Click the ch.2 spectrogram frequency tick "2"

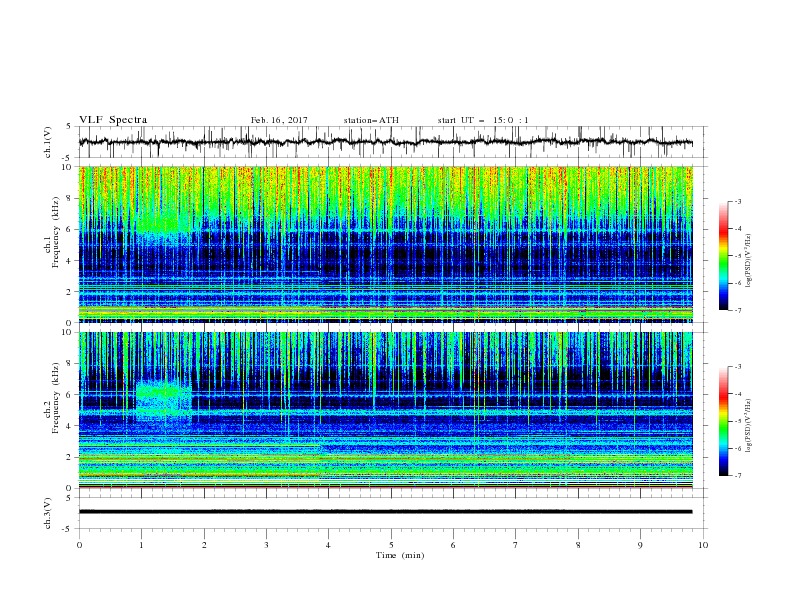(x=70, y=457)
